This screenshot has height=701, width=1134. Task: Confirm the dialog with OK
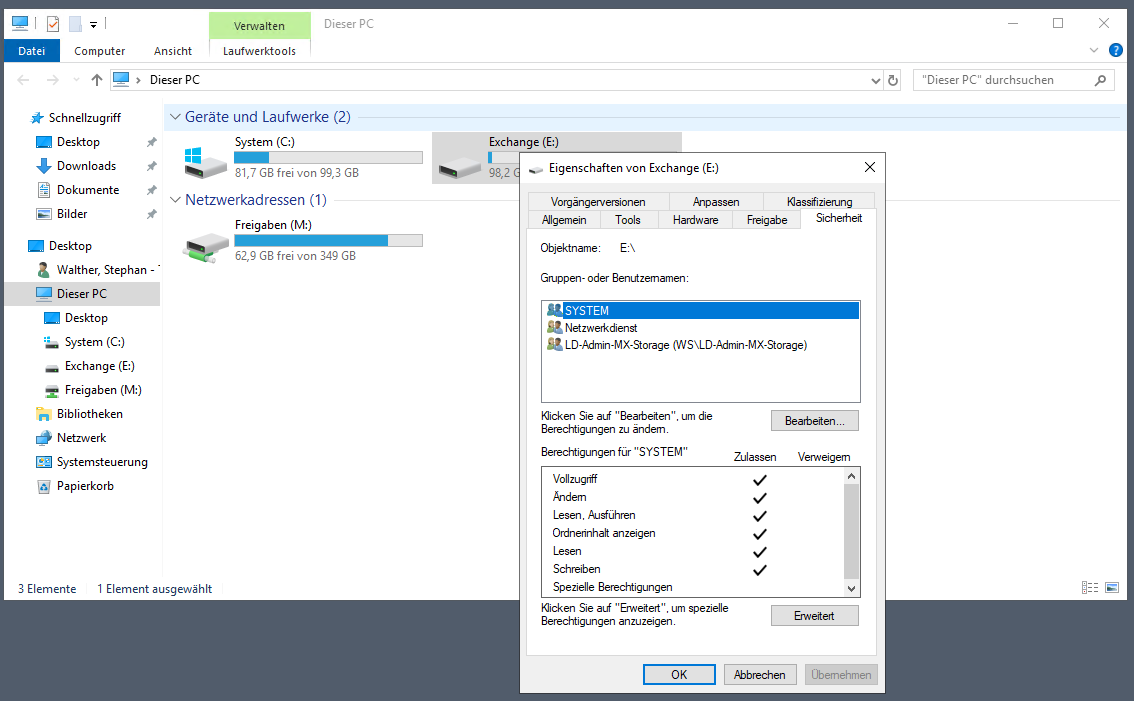click(679, 674)
